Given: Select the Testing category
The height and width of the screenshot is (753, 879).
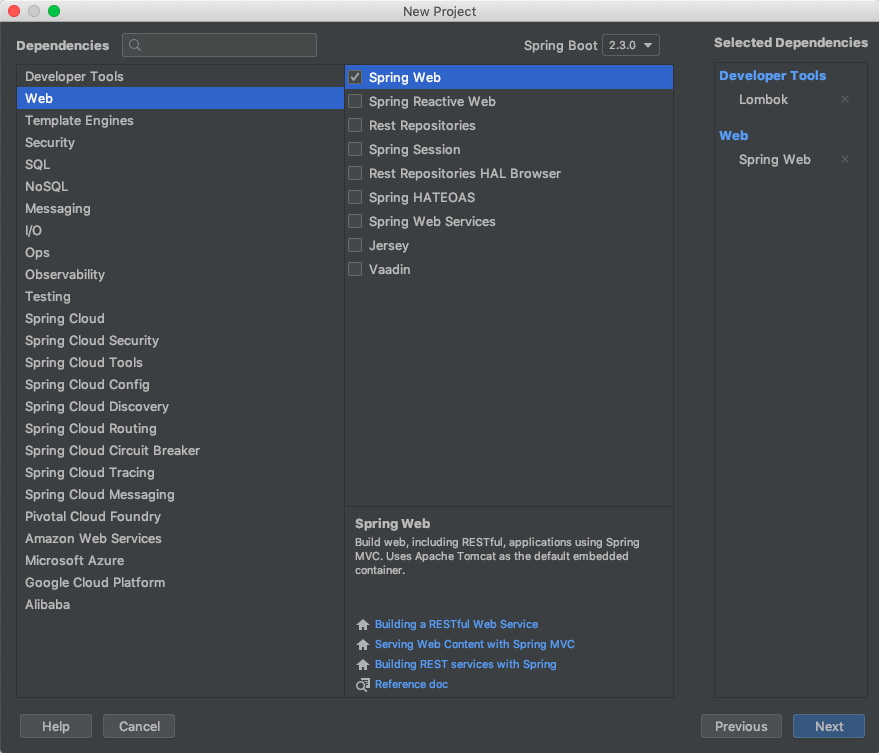Looking at the screenshot, I should 180,297.
